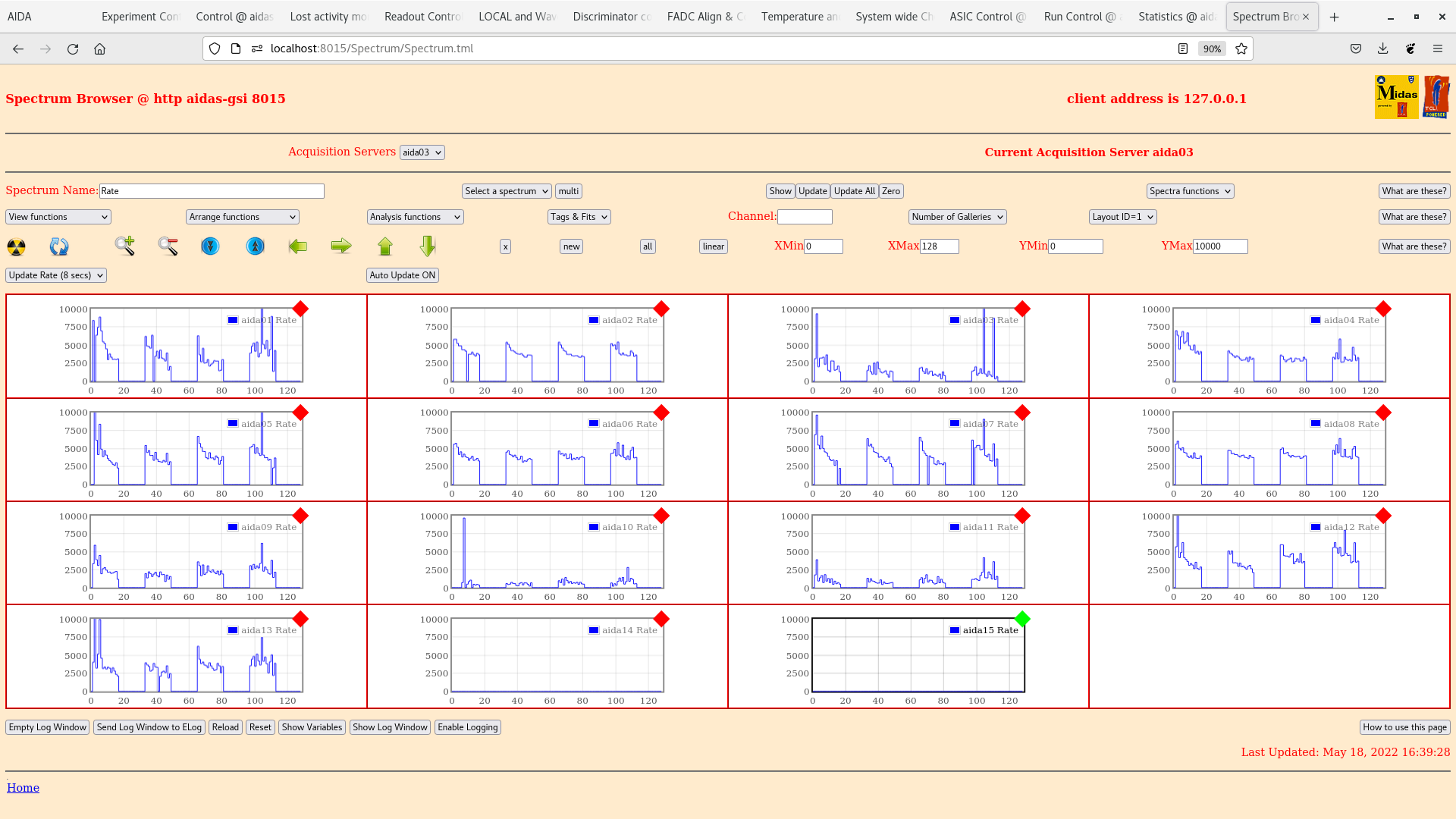Open the Acquisition Servers aida03 dropdown

coord(422,152)
